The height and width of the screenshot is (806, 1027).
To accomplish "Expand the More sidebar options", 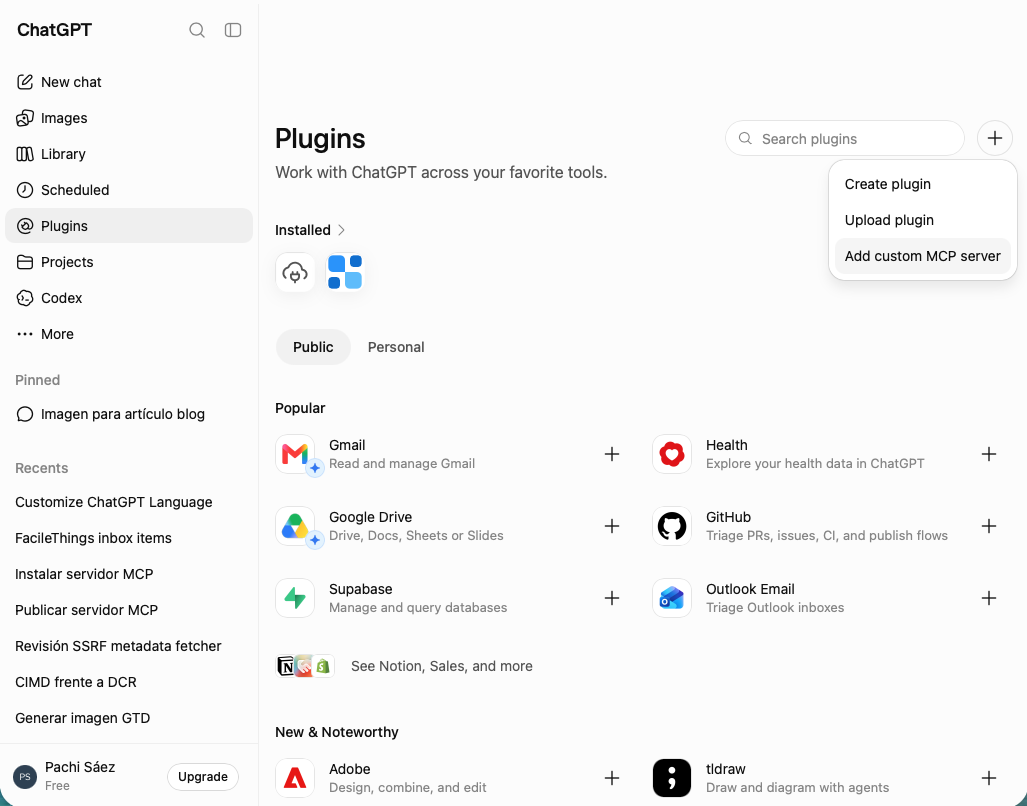I will pos(129,334).
